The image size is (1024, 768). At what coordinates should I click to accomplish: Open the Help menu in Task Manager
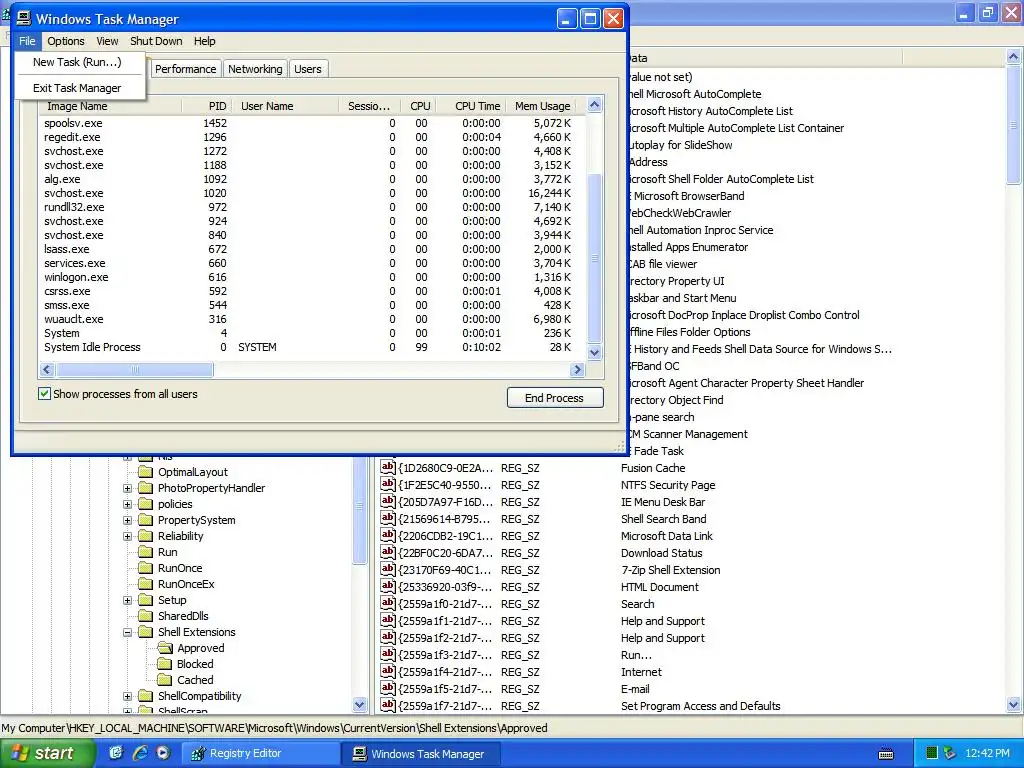(x=204, y=41)
